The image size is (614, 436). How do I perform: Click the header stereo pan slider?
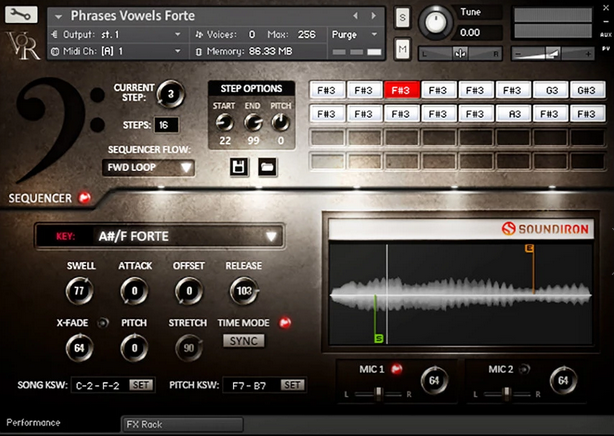pos(460,54)
